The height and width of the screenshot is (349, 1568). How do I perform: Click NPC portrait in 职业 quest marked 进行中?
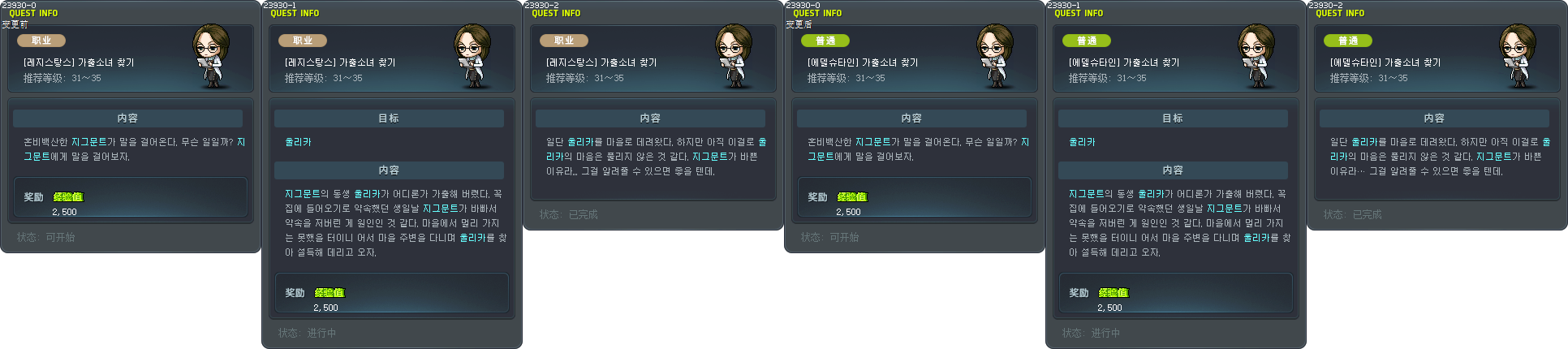click(474, 57)
